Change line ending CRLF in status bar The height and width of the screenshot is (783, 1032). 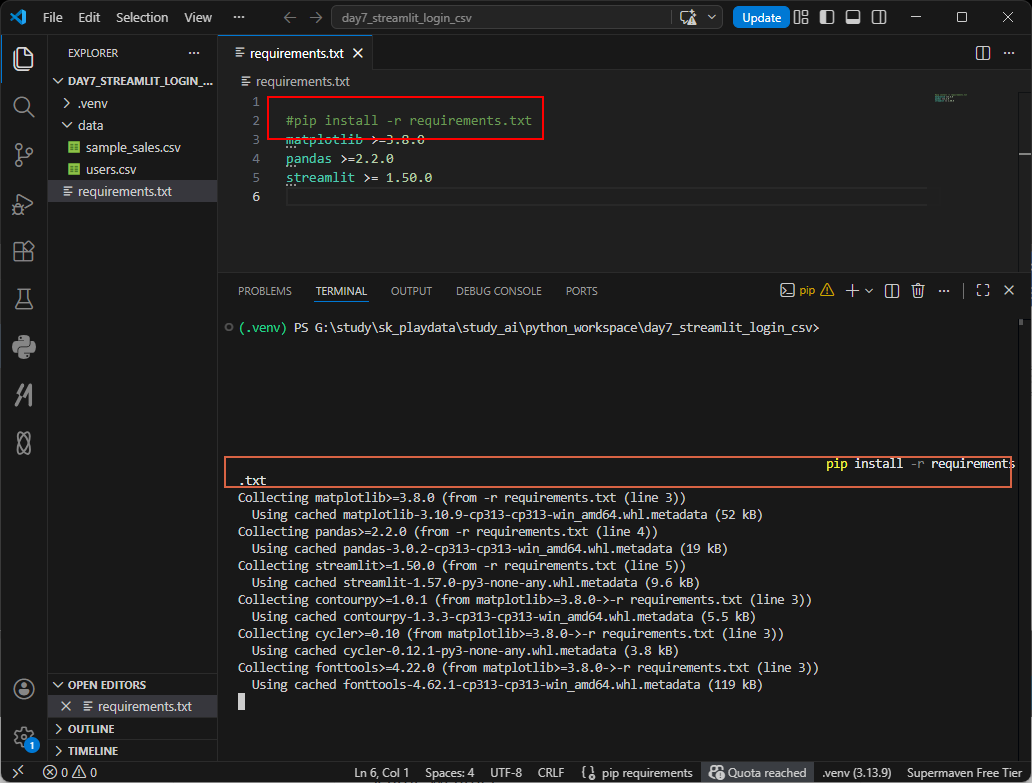point(551,772)
